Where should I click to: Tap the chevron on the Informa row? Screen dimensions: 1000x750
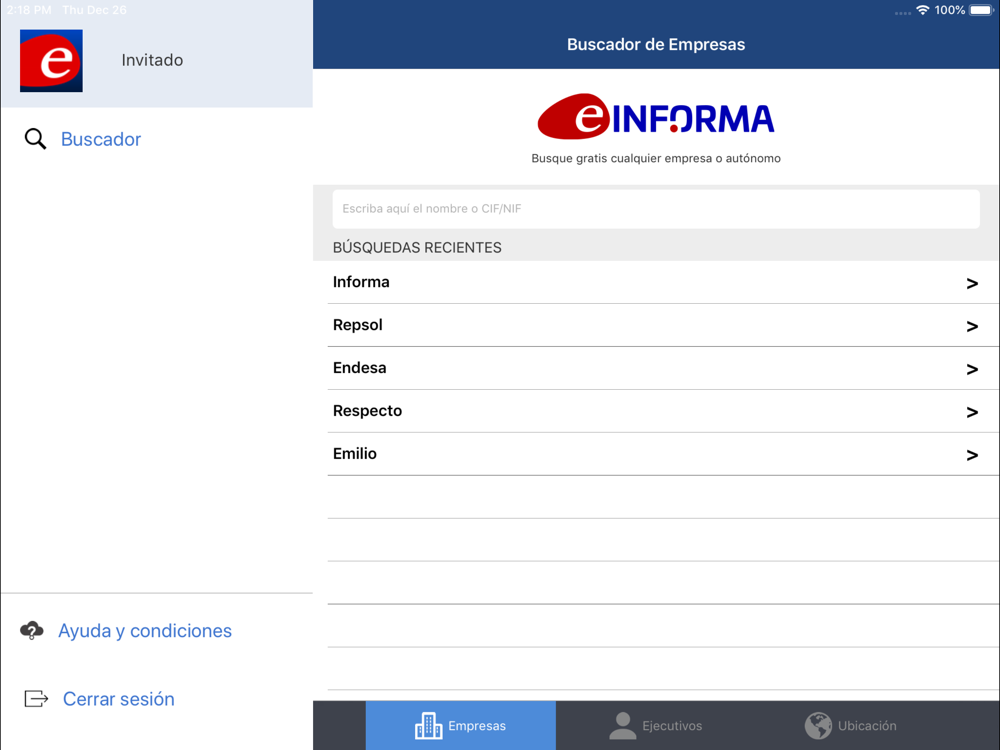pos(972,284)
